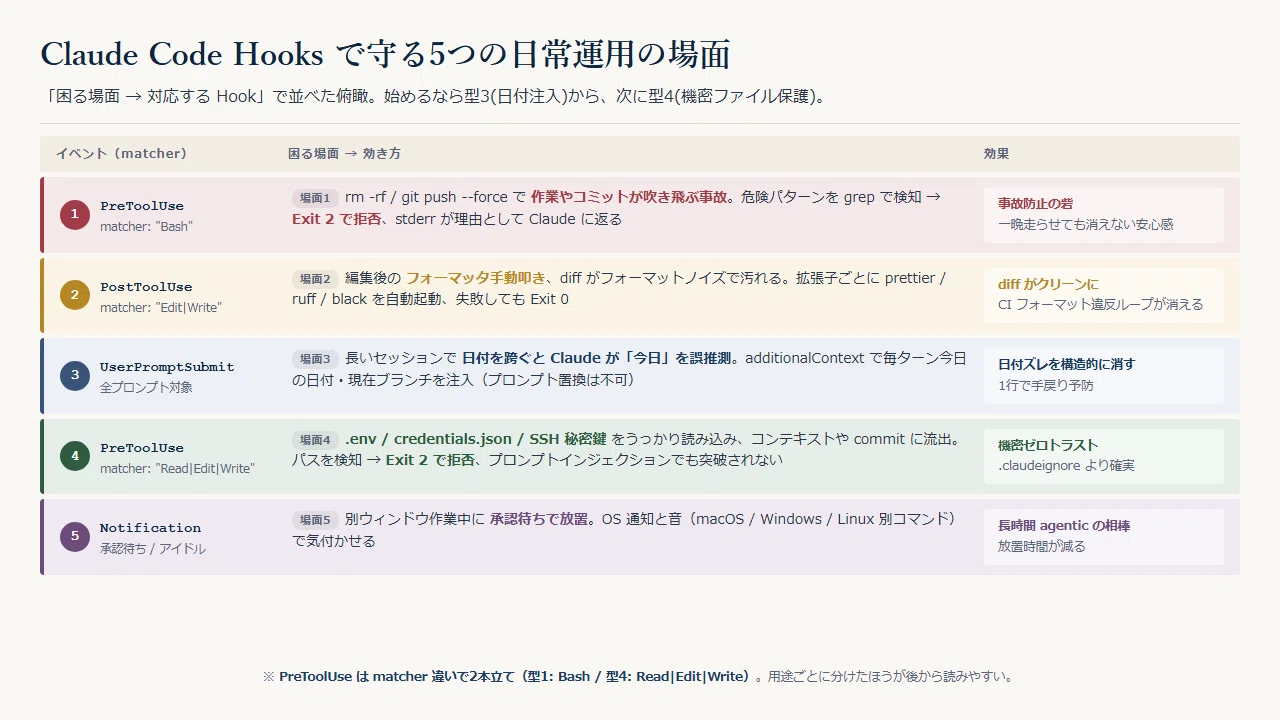Click the 場面1 tag label
Viewport: 1280px width, 720px height.
click(315, 198)
